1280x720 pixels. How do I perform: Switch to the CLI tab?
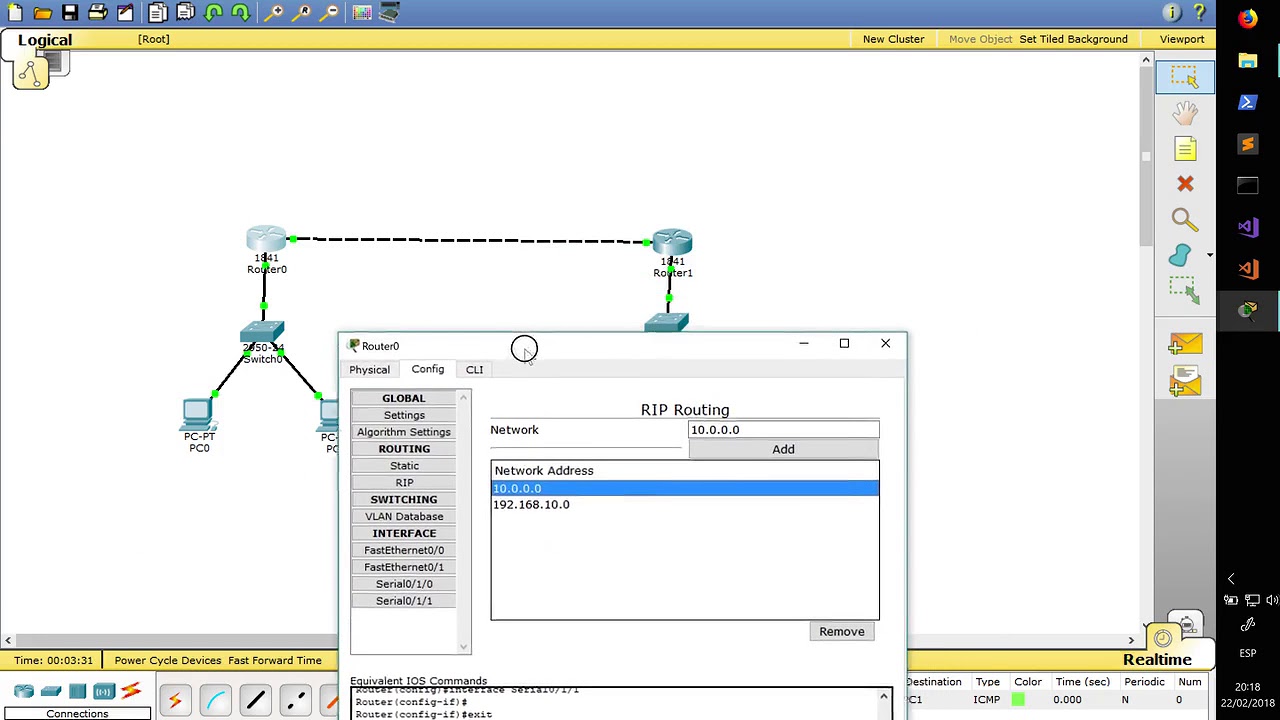click(474, 370)
